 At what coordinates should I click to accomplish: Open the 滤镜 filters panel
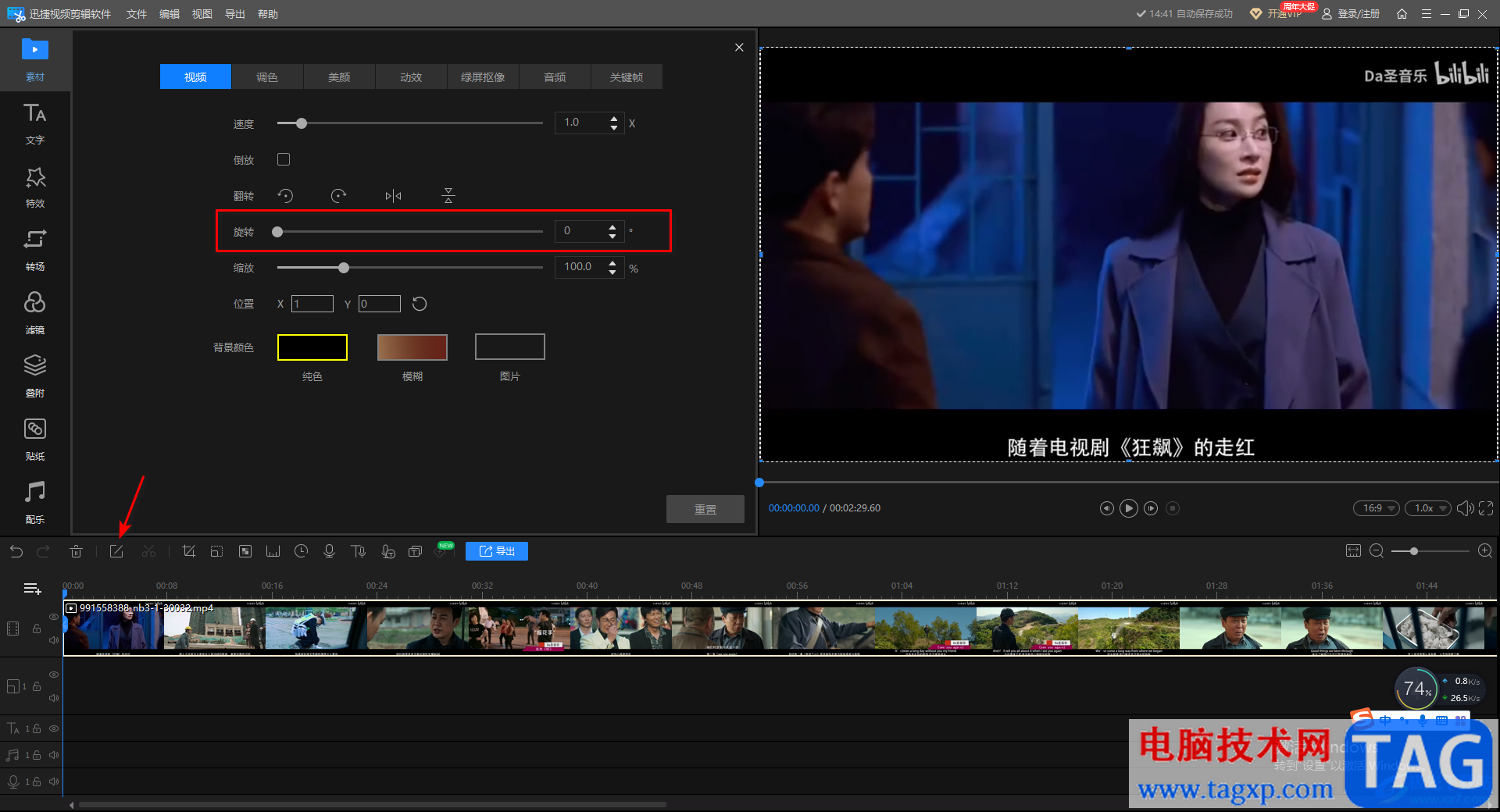(35, 313)
